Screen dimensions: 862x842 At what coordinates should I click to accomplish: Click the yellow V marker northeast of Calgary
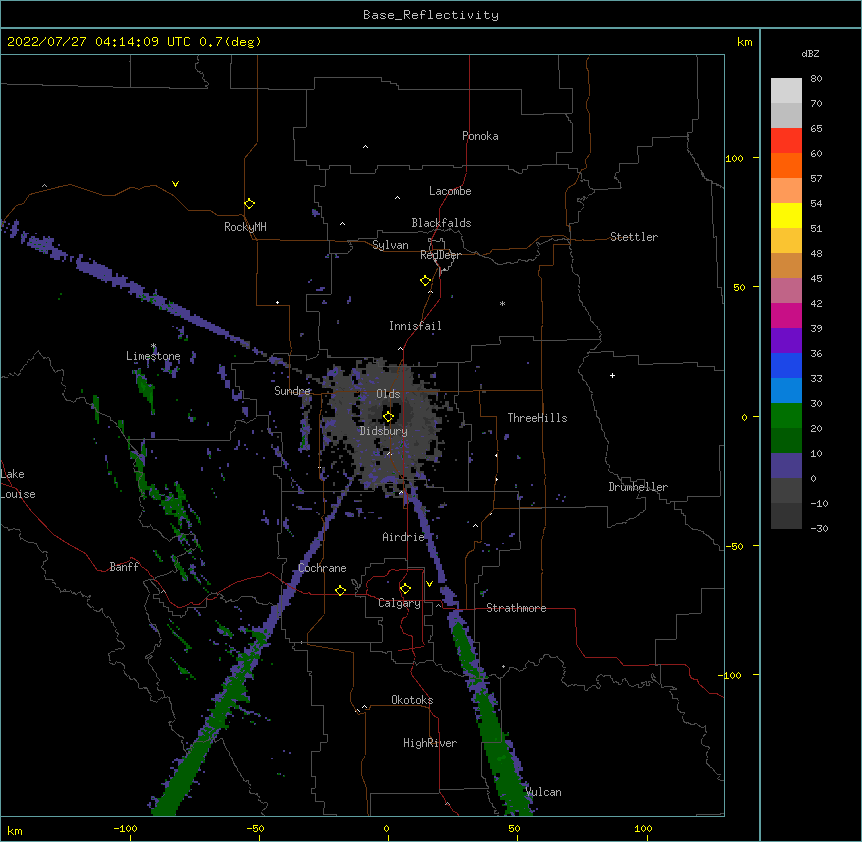[x=429, y=584]
